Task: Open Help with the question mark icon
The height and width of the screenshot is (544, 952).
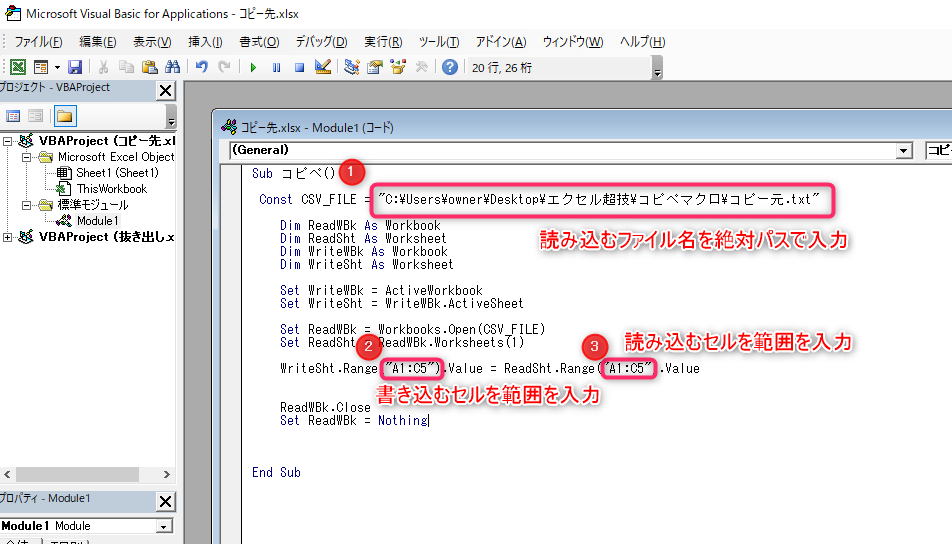Action: (x=450, y=67)
